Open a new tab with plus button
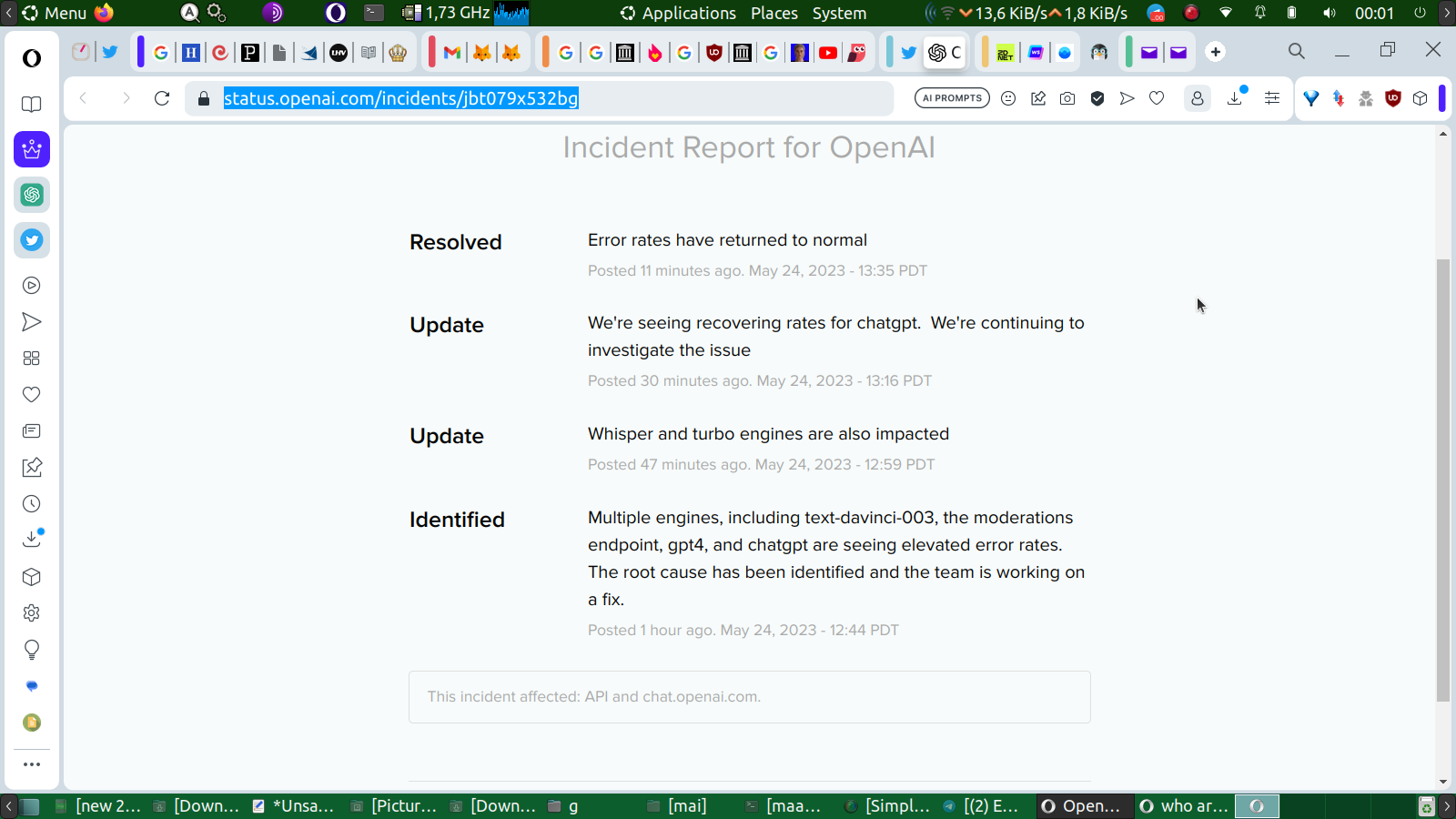Screen dimensions: 1456x819 pyautogui.click(x=1216, y=52)
